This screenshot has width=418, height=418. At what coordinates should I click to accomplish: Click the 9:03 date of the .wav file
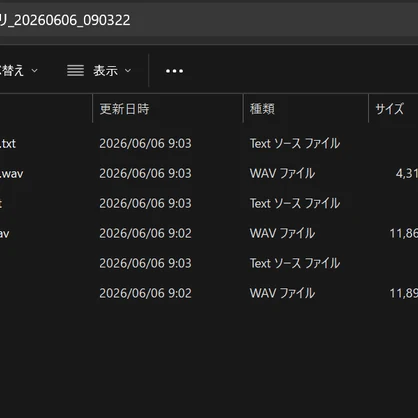point(145,173)
